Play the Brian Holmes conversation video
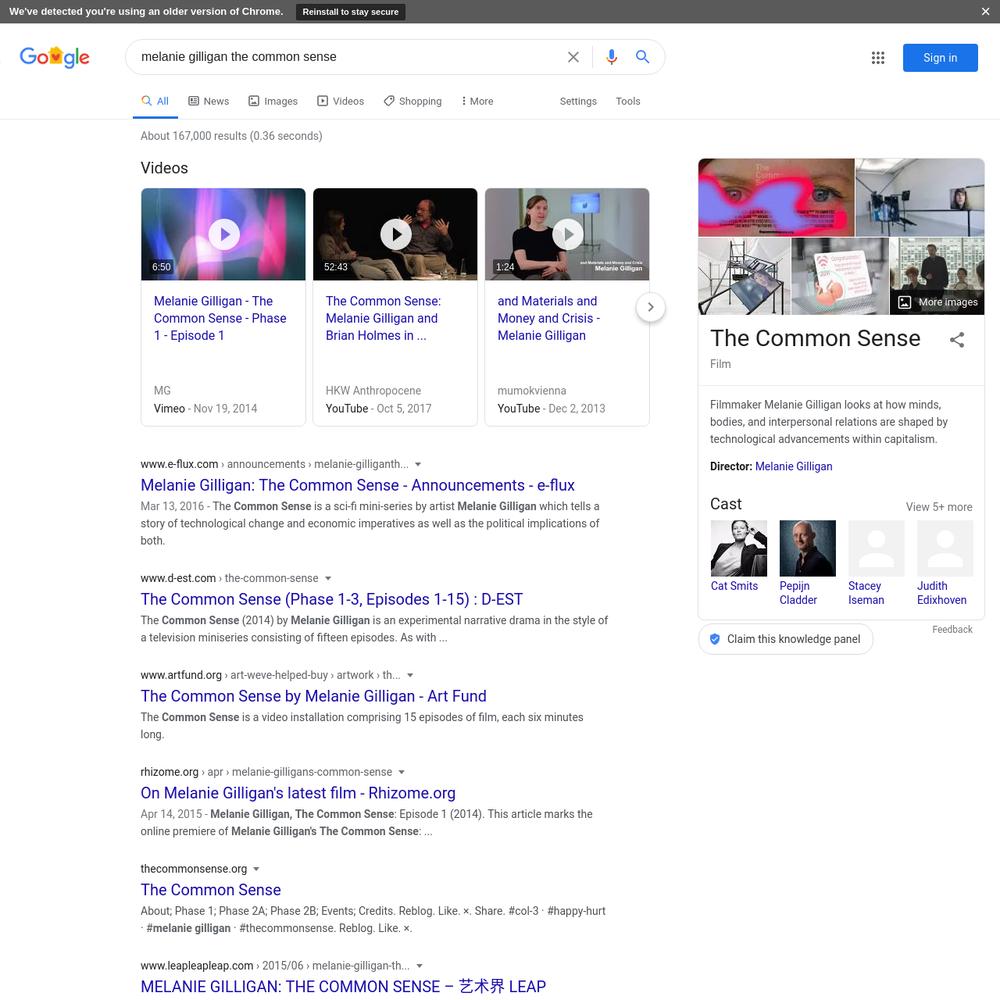 [395, 234]
